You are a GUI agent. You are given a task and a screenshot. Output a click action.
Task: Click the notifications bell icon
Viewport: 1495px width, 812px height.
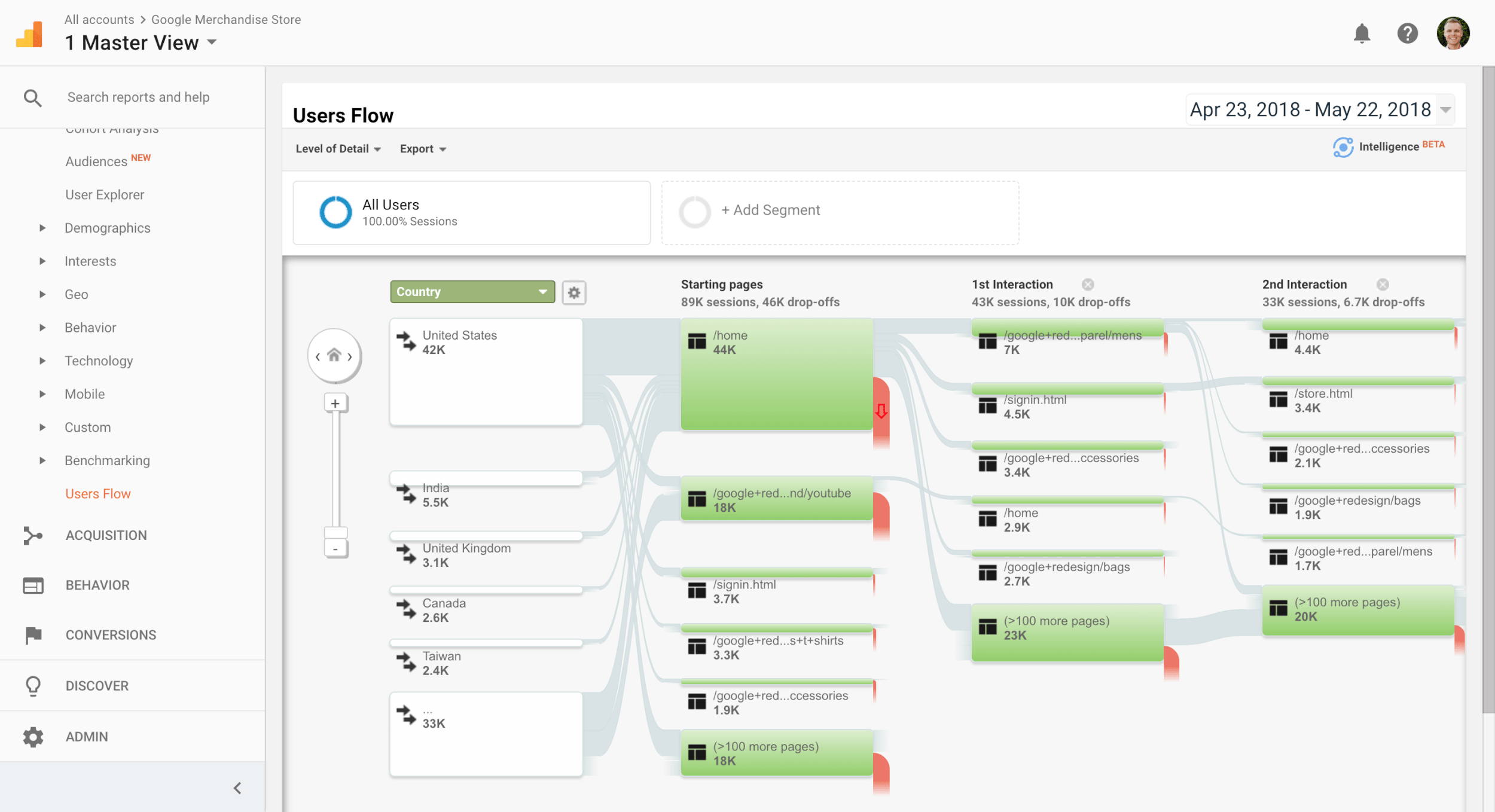[x=1363, y=33]
